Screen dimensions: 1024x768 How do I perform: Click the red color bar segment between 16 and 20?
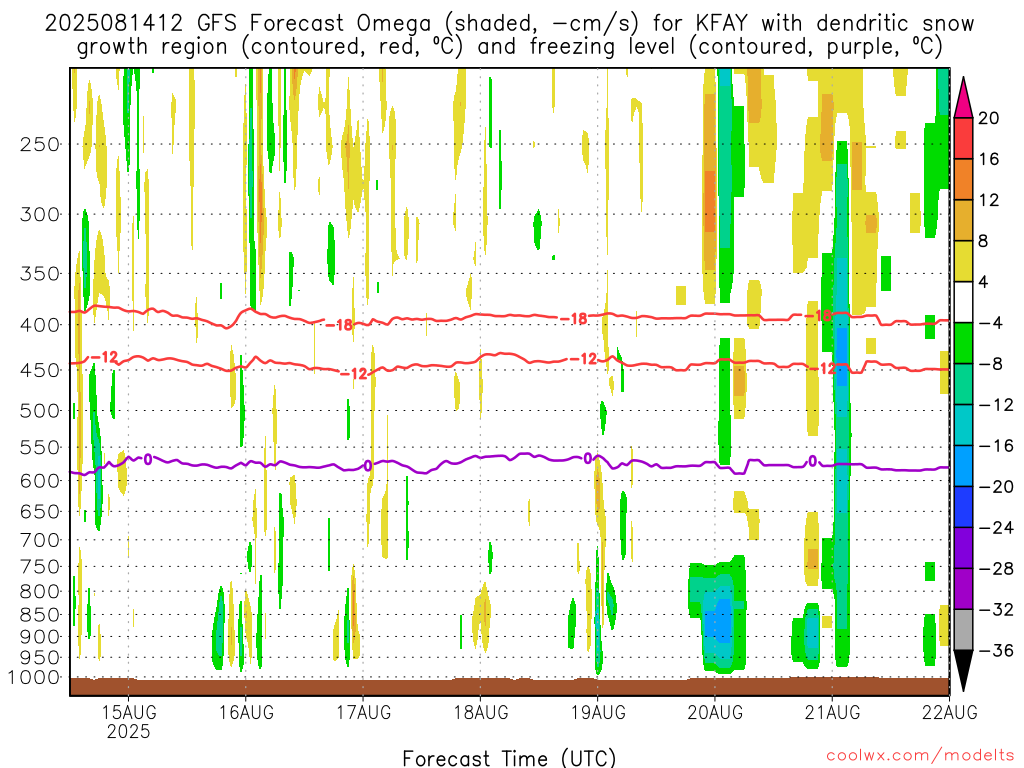[963, 138]
